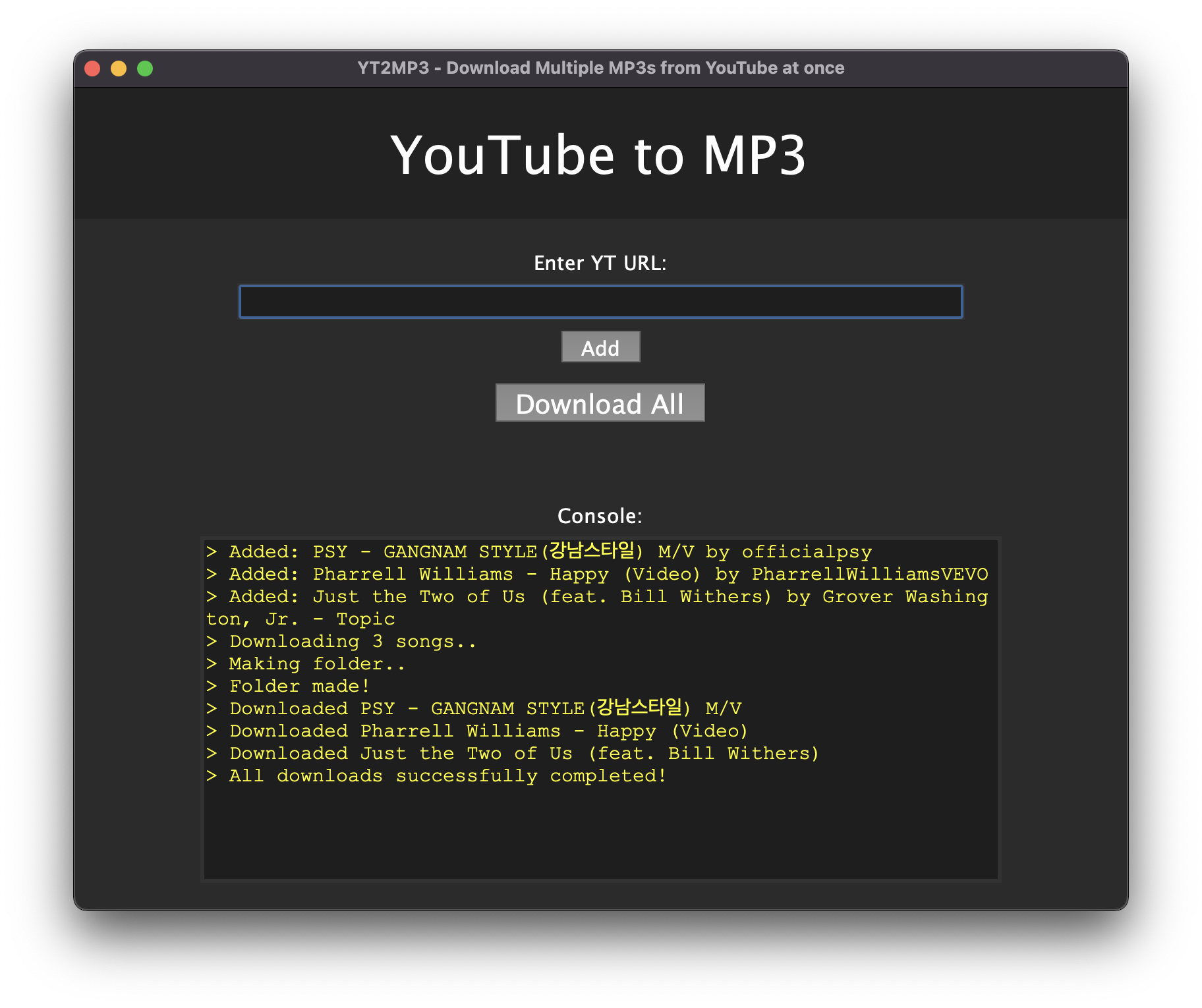Click console line 'Downloaded Pharrell Williams - Happy (Video)'

pyautogui.click(x=477, y=731)
